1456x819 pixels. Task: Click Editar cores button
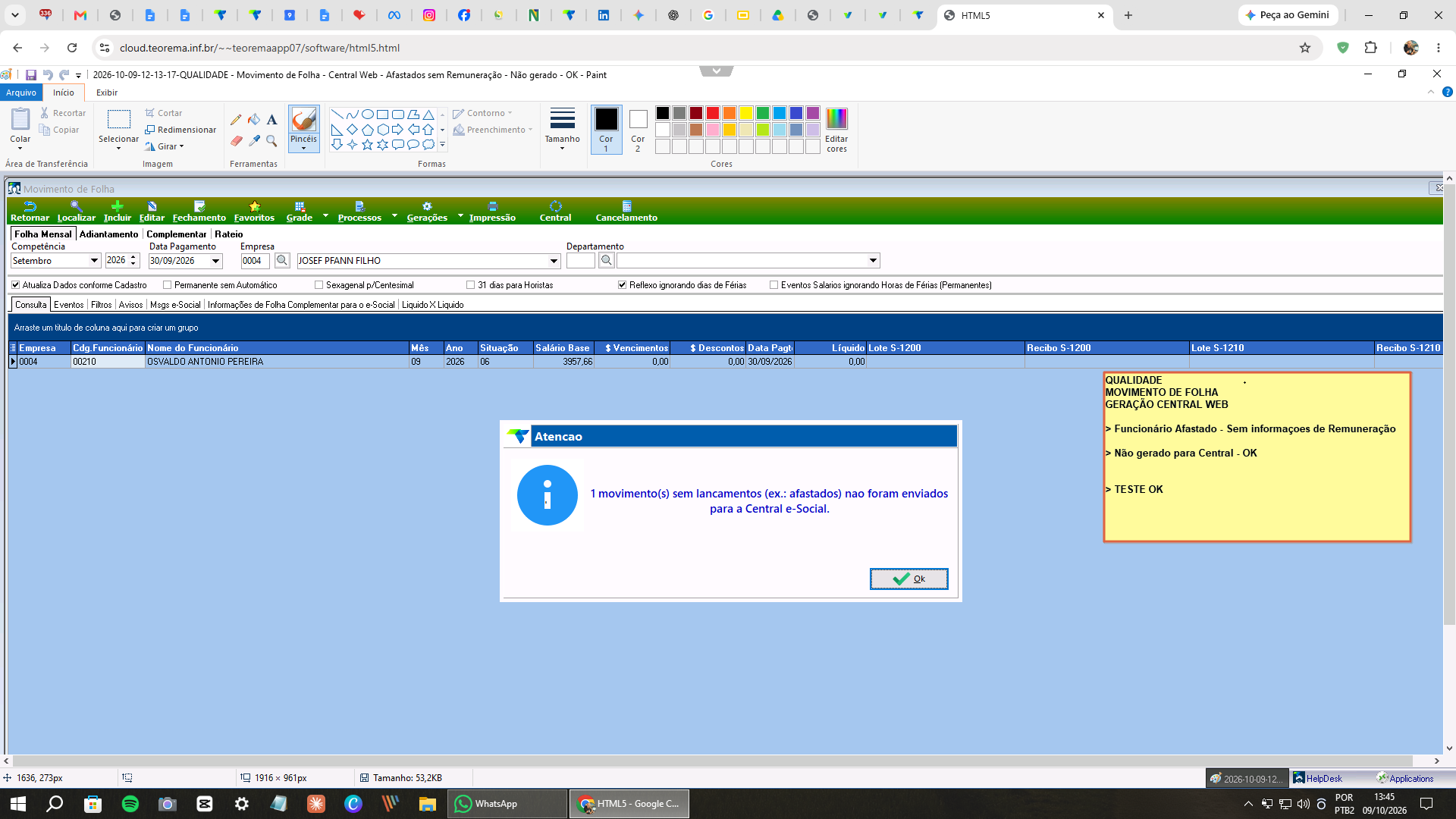(x=836, y=130)
